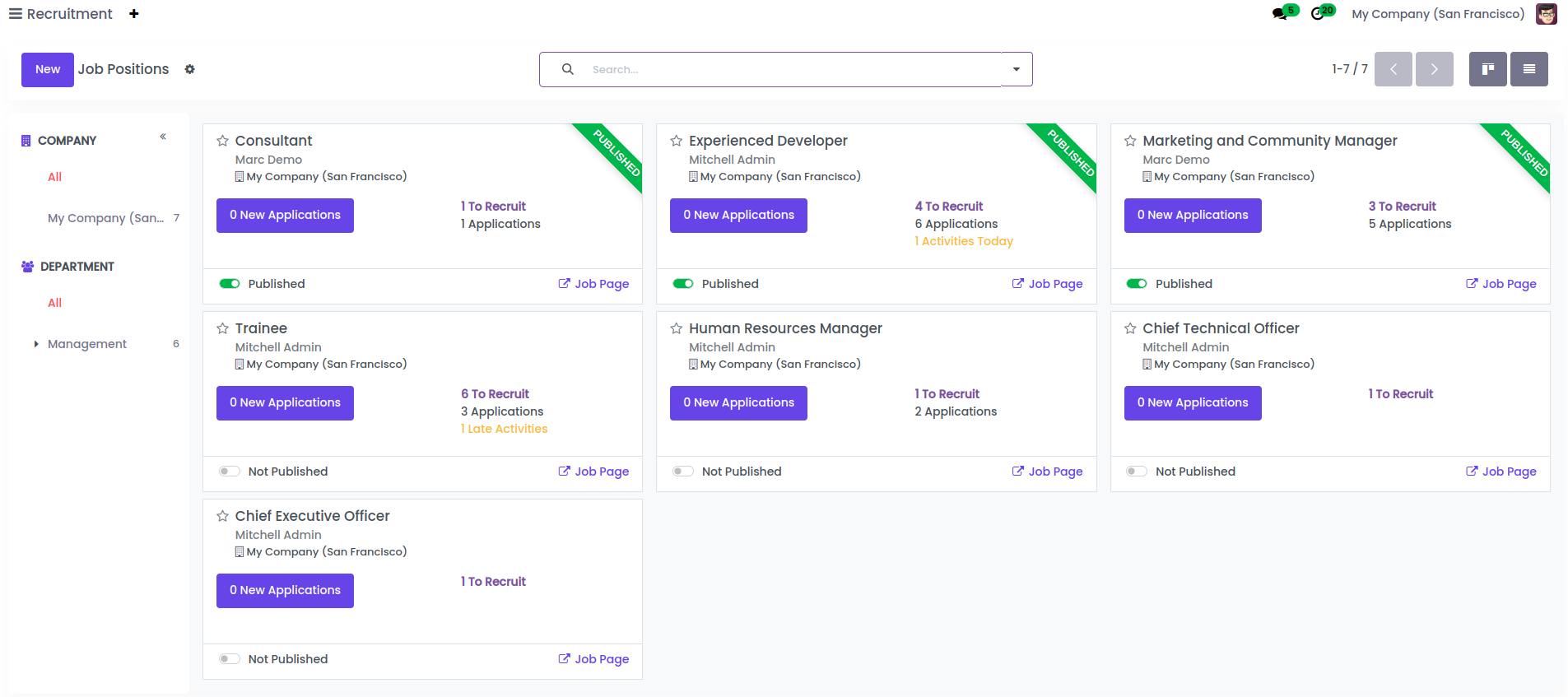The width and height of the screenshot is (1568, 697).
Task: Switch to the list view
Action: 1528,69
